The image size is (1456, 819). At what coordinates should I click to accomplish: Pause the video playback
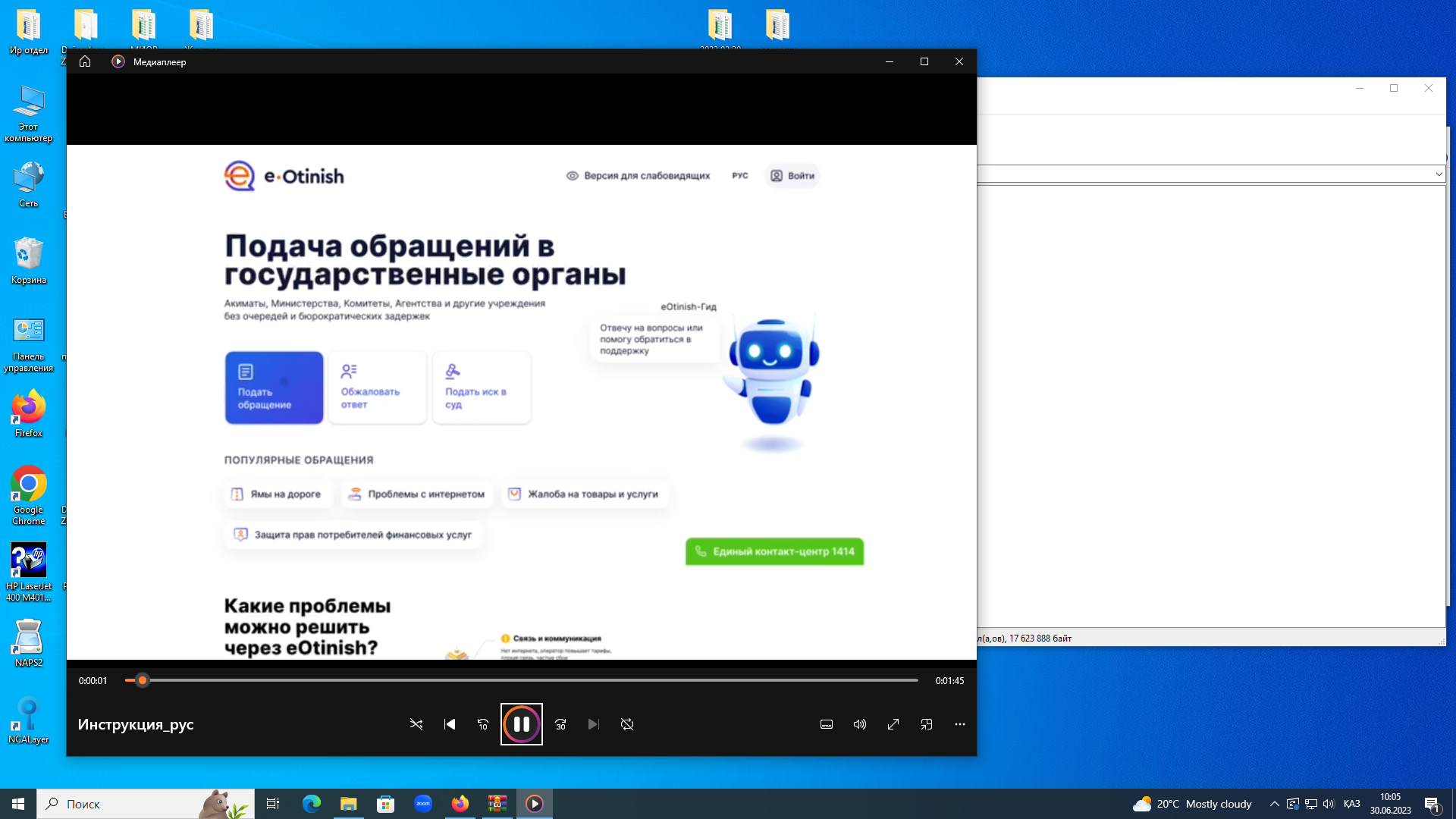[521, 724]
